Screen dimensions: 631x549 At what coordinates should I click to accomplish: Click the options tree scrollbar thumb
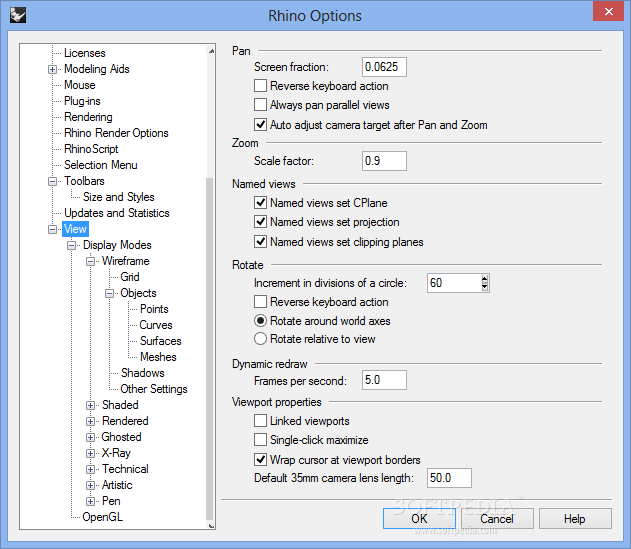[x=210, y=348]
